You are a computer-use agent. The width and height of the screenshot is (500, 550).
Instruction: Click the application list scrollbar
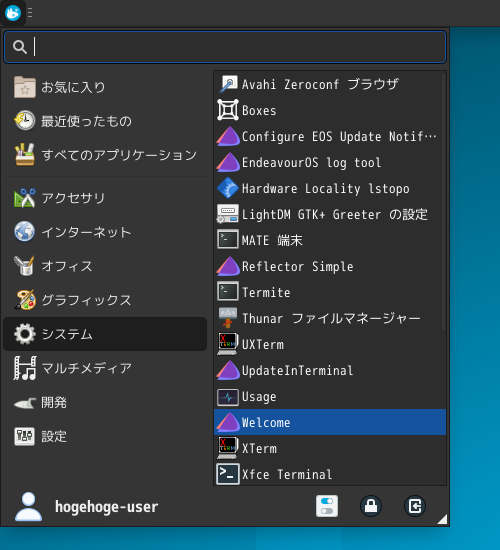point(444,202)
